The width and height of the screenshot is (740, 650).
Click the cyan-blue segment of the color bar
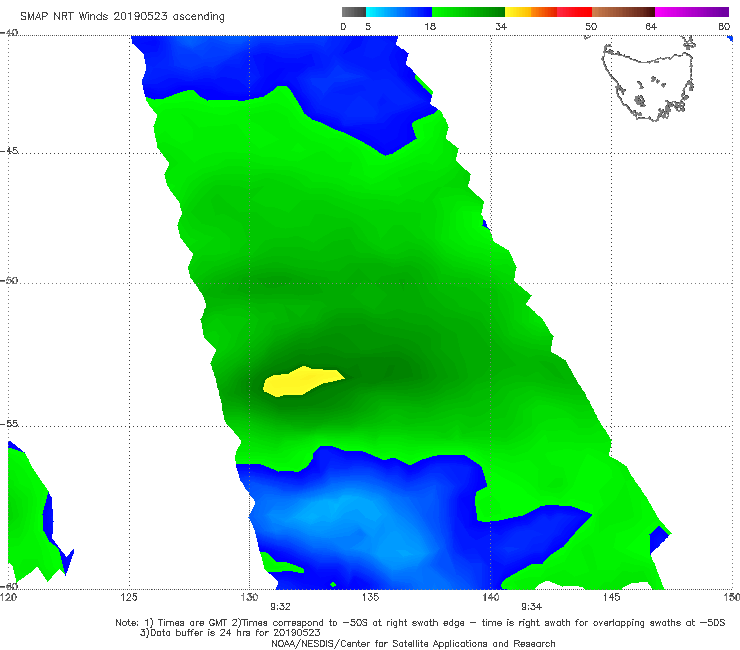tap(399, 12)
